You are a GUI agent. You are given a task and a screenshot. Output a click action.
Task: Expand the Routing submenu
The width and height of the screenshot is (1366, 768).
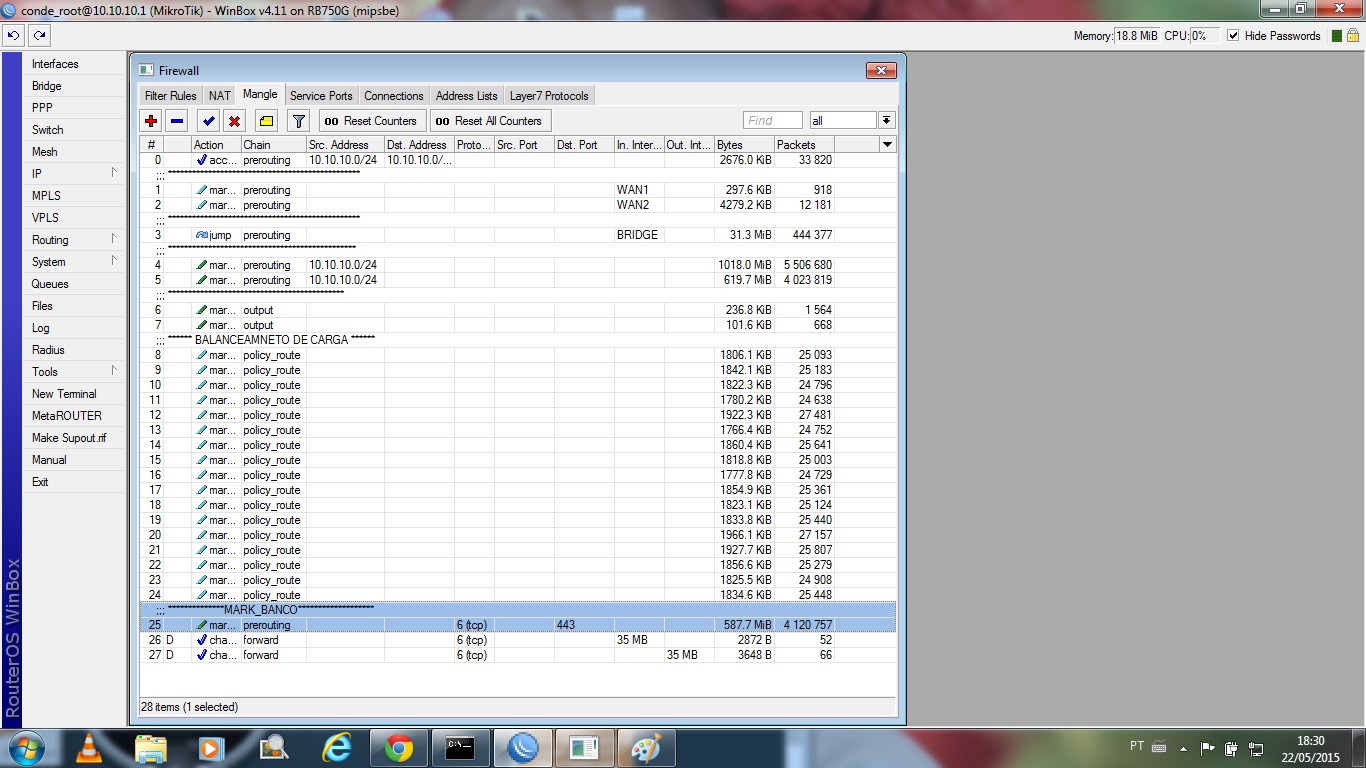pyautogui.click(x=75, y=240)
